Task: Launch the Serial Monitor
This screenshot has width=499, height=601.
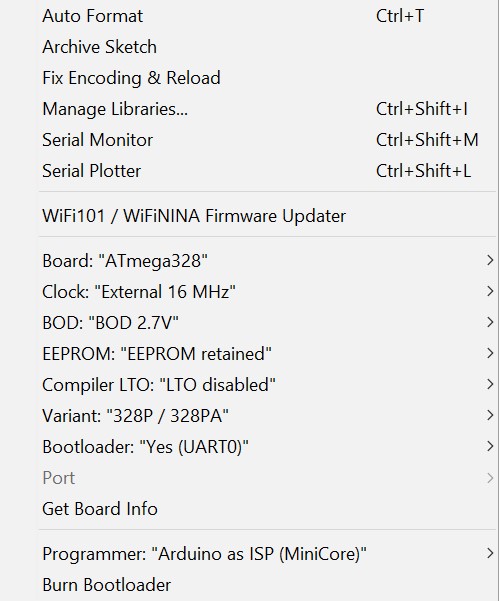Action: [x=267, y=140]
